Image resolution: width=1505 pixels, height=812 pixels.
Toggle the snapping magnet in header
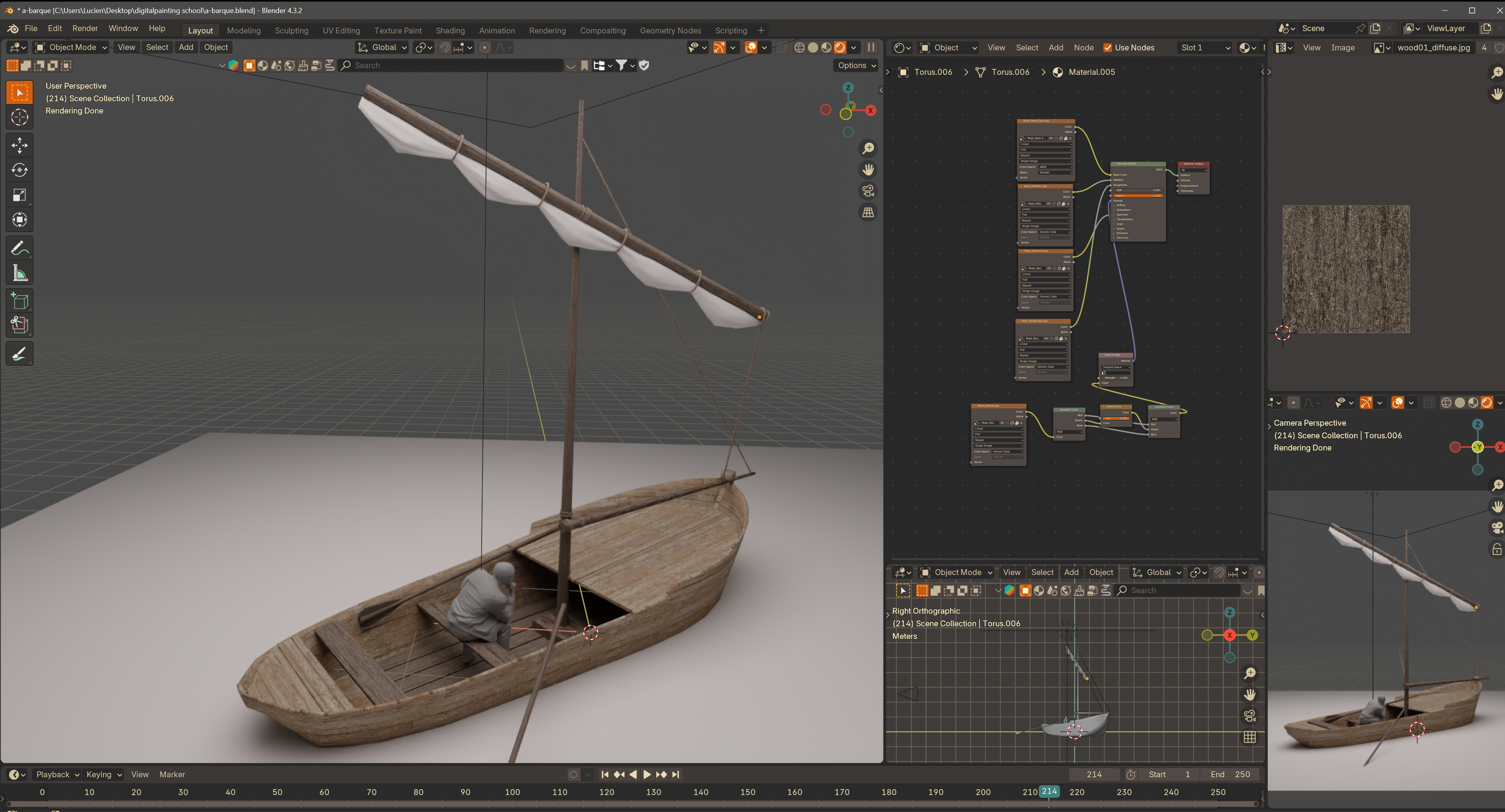pos(445,48)
